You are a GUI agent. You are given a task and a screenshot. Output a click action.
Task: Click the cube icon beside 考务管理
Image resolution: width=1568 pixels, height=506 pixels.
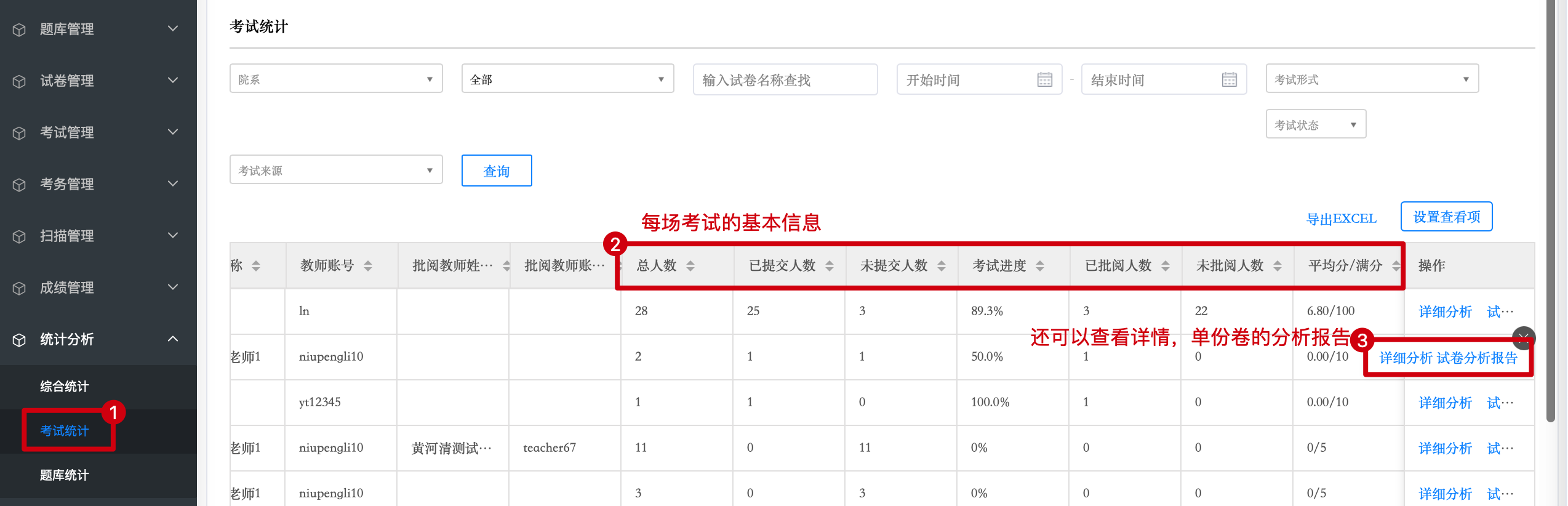(19, 185)
